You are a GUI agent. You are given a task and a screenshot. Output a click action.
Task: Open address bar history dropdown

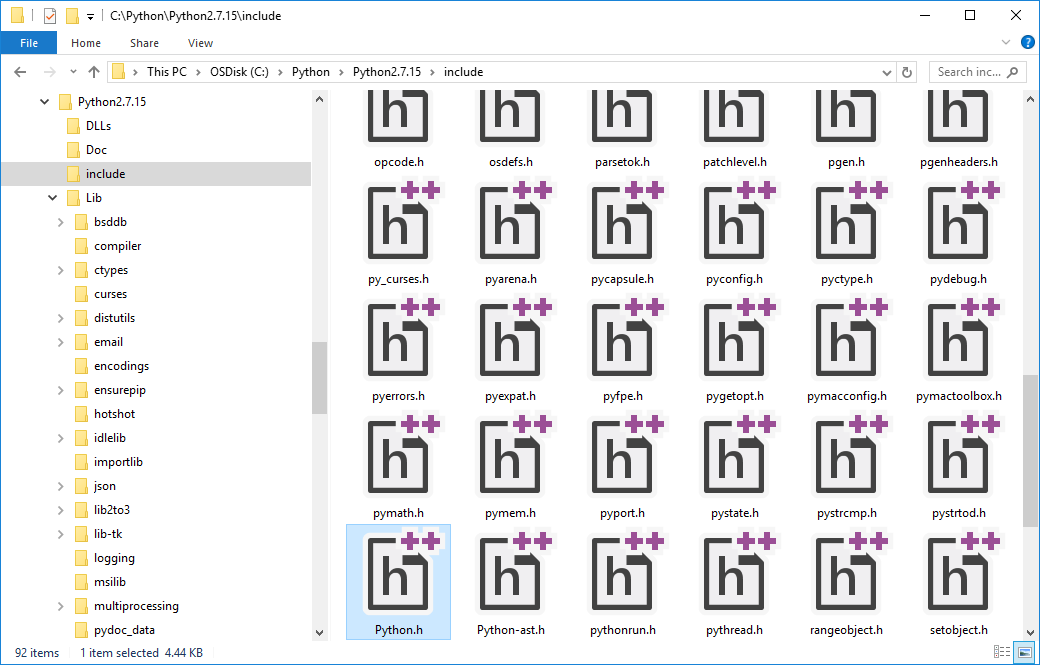[x=887, y=72]
